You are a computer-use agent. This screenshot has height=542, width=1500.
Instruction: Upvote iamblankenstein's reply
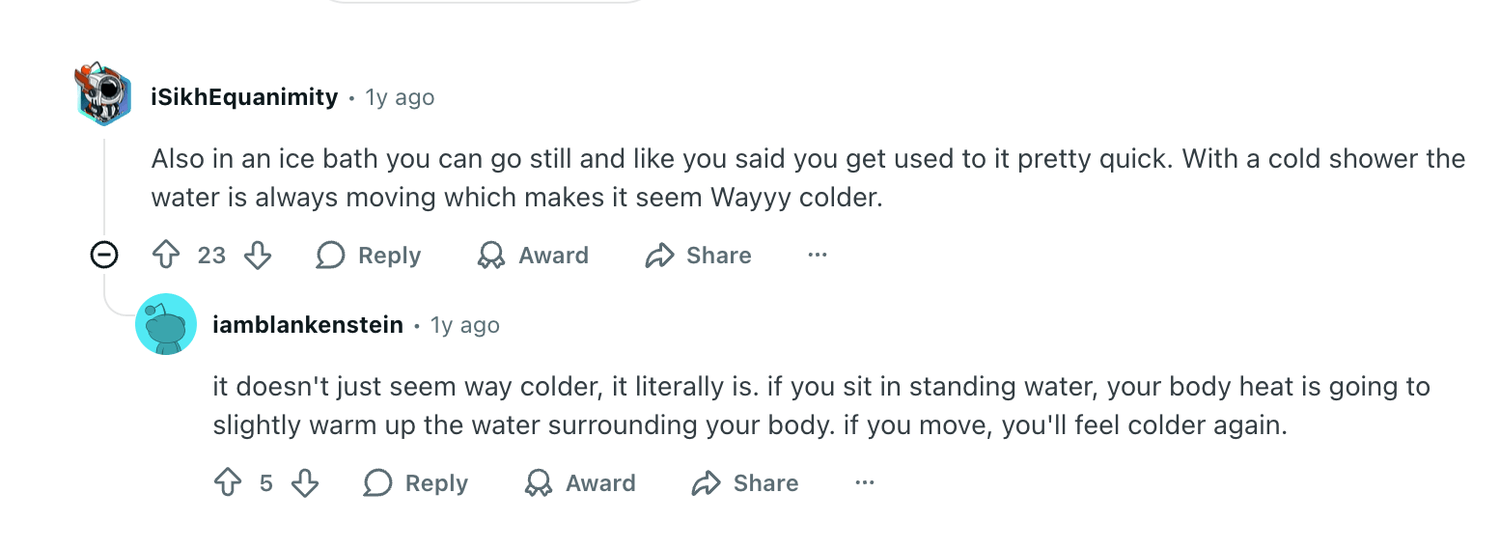pyautogui.click(x=228, y=483)
